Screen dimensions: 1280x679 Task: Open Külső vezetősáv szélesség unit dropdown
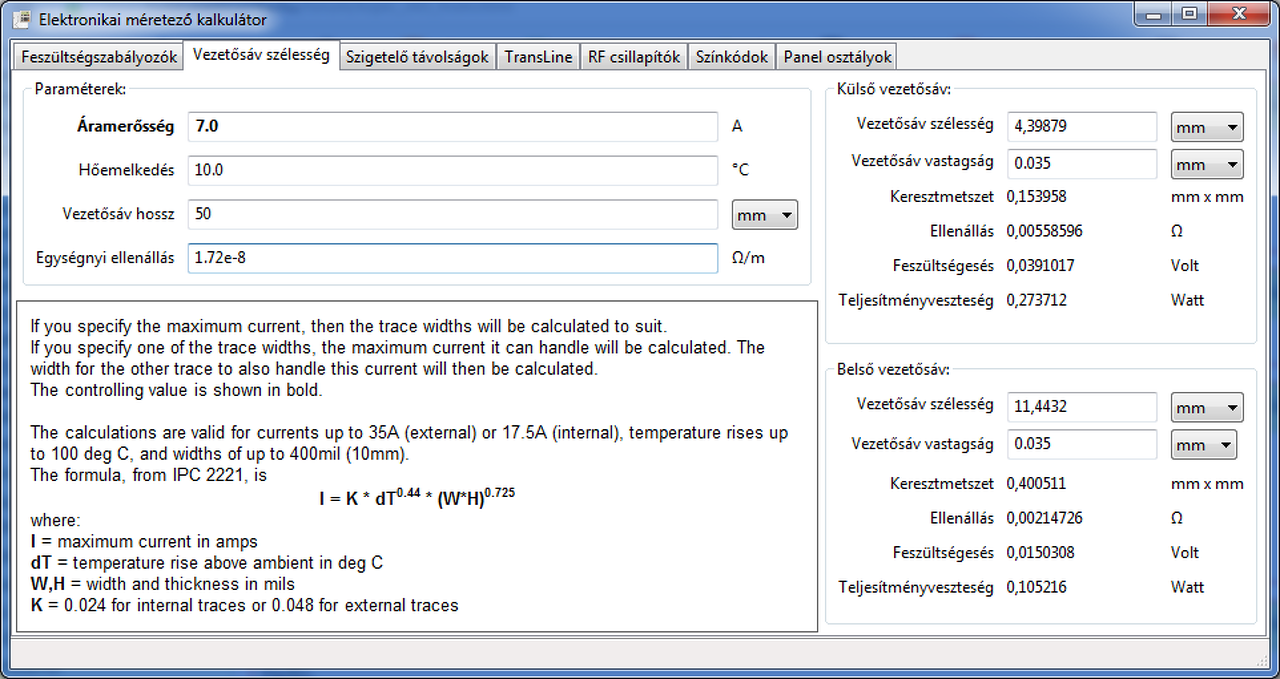pyautogui.click(x=1207, y=127)
